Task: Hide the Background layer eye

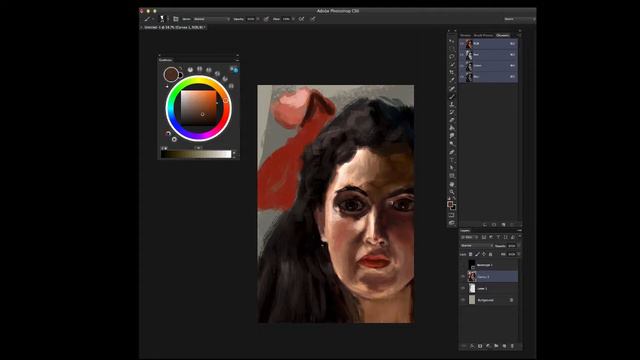Action: pyautogui.click(x=463, y=300)
